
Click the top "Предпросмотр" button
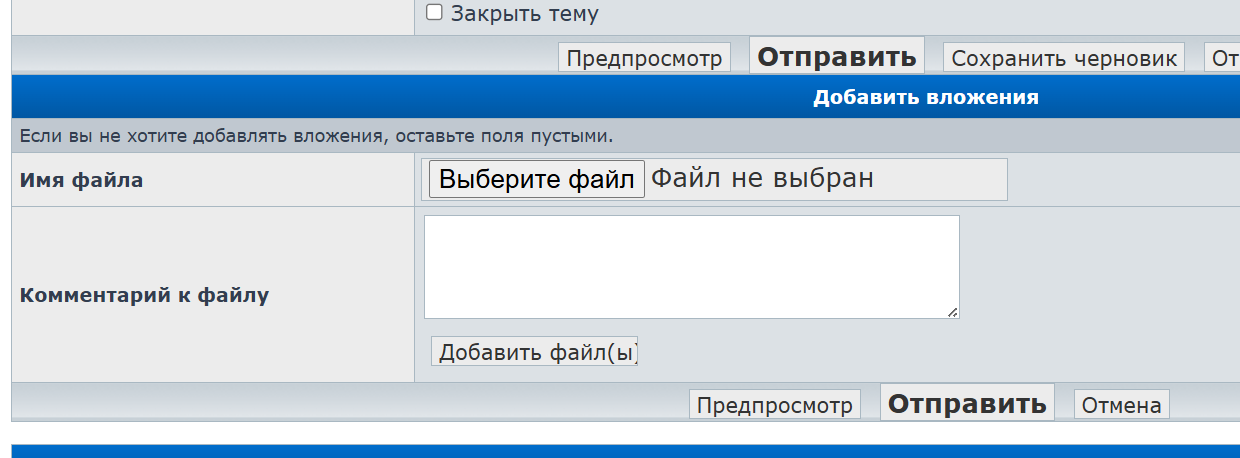(x=644, y=58)
